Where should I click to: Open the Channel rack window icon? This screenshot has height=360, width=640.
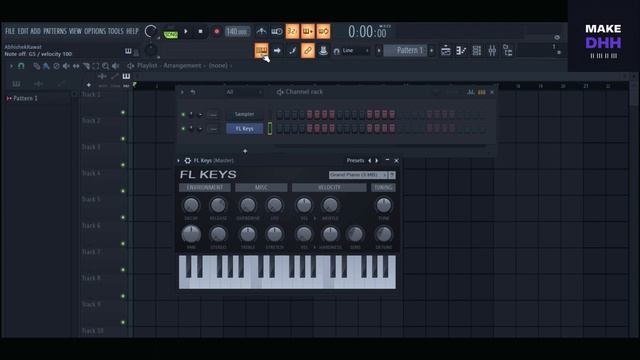(476, 51)
